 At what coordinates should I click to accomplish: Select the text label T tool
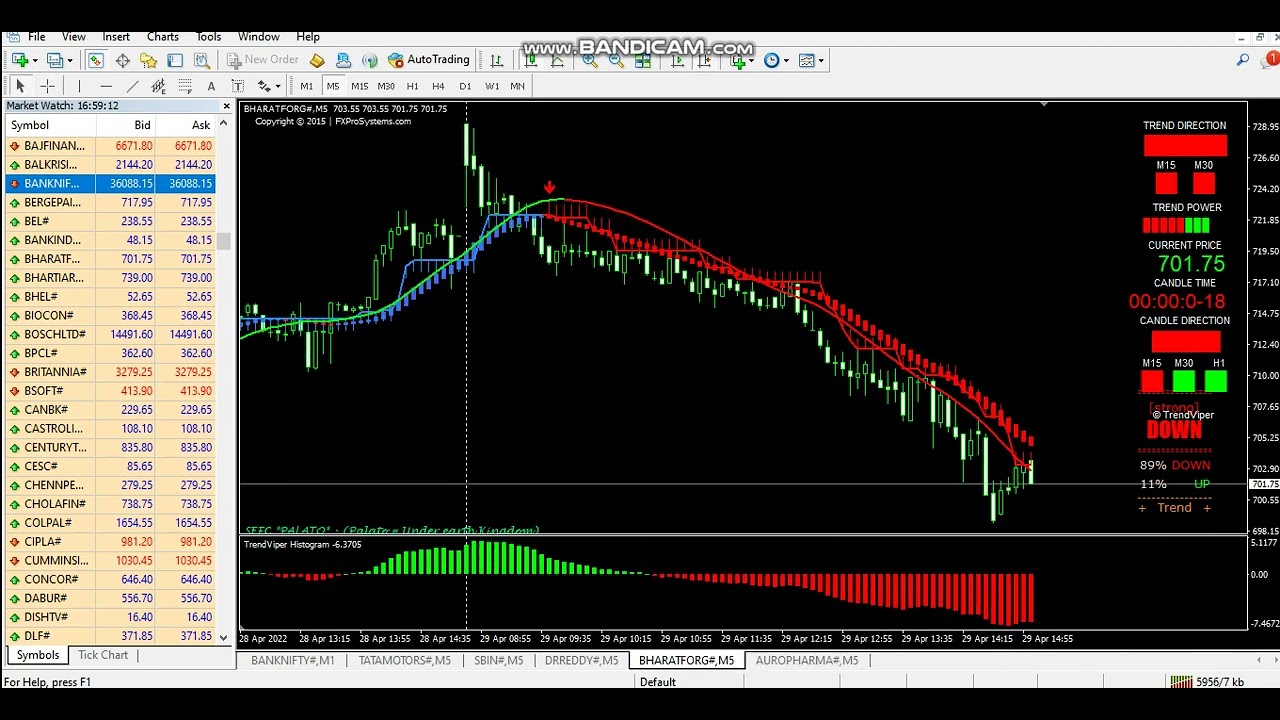point(237,86)
